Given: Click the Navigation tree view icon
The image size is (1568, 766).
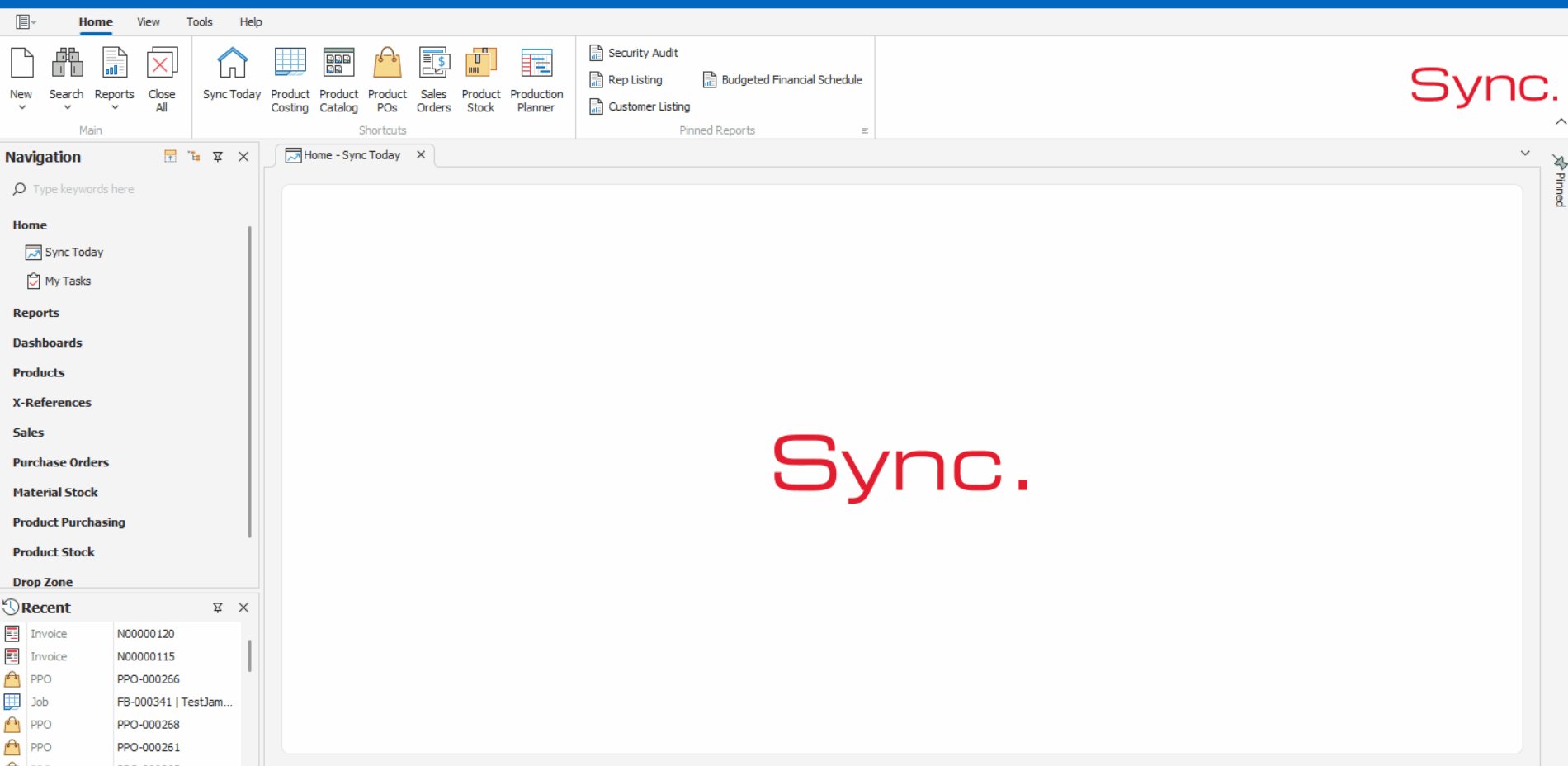Looking at the screenshot, I should click(x=194, y=156).
